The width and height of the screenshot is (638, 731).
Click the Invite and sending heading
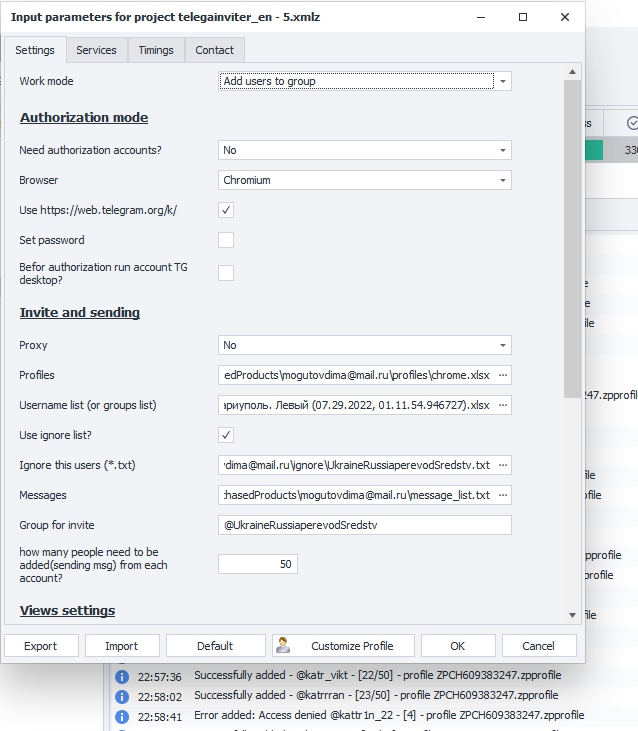(80, 312)
